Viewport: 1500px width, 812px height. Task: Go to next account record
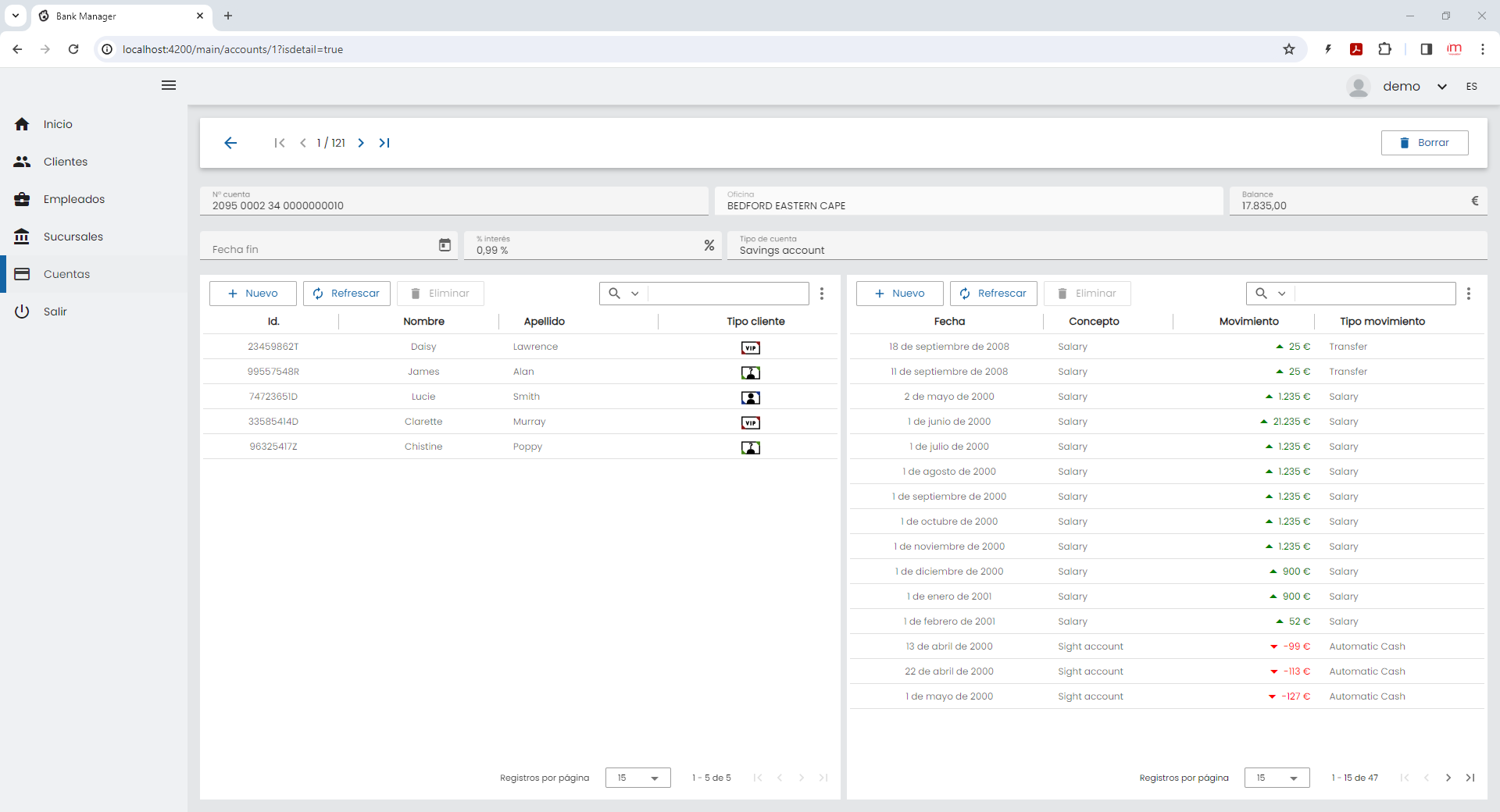click(361, 143)
